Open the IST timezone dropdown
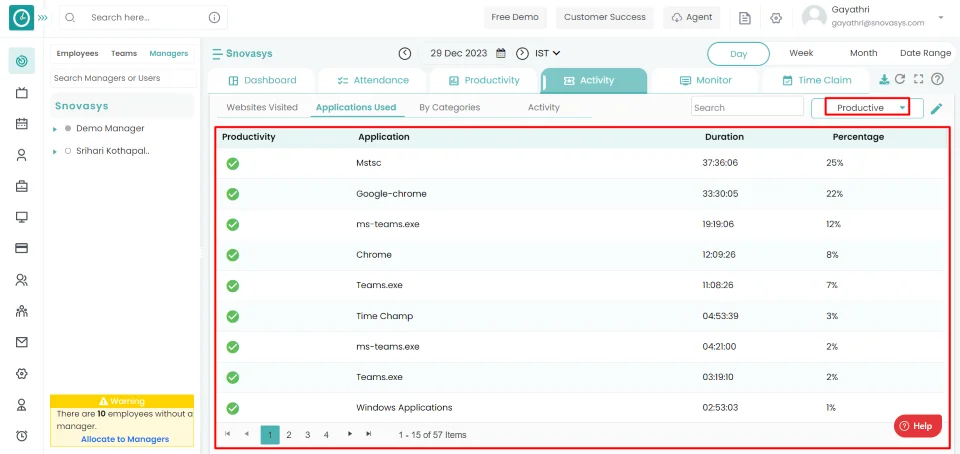960x454 pixels. click(547, 53)
